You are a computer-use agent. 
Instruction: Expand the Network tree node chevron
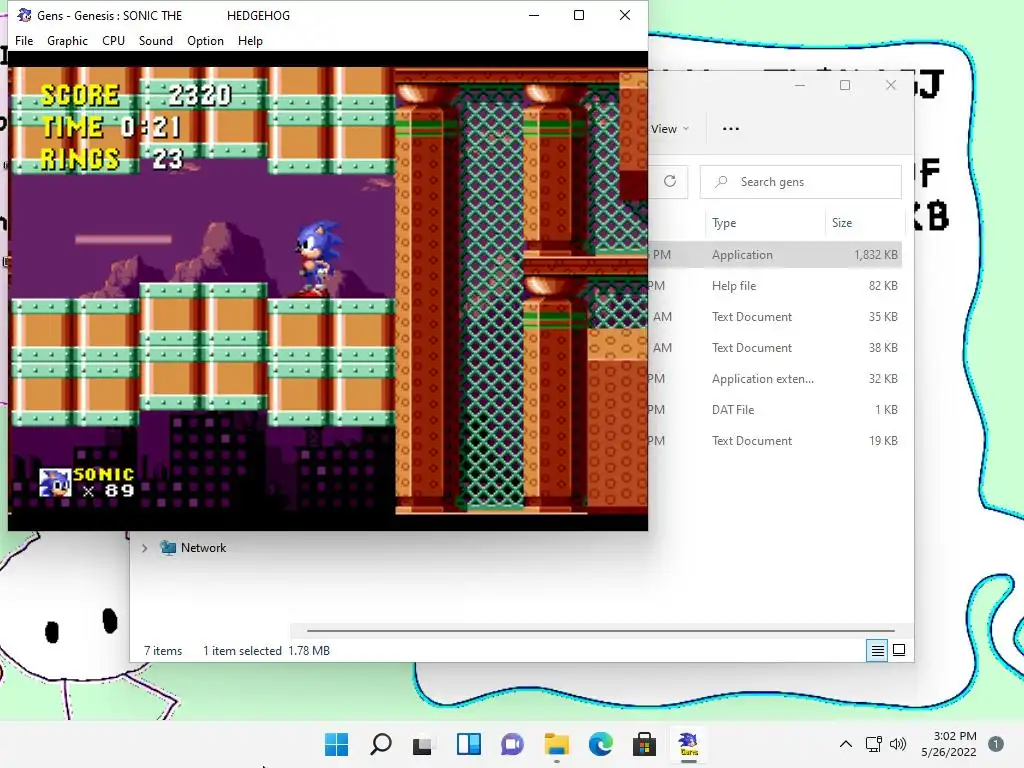coord(144,548)
